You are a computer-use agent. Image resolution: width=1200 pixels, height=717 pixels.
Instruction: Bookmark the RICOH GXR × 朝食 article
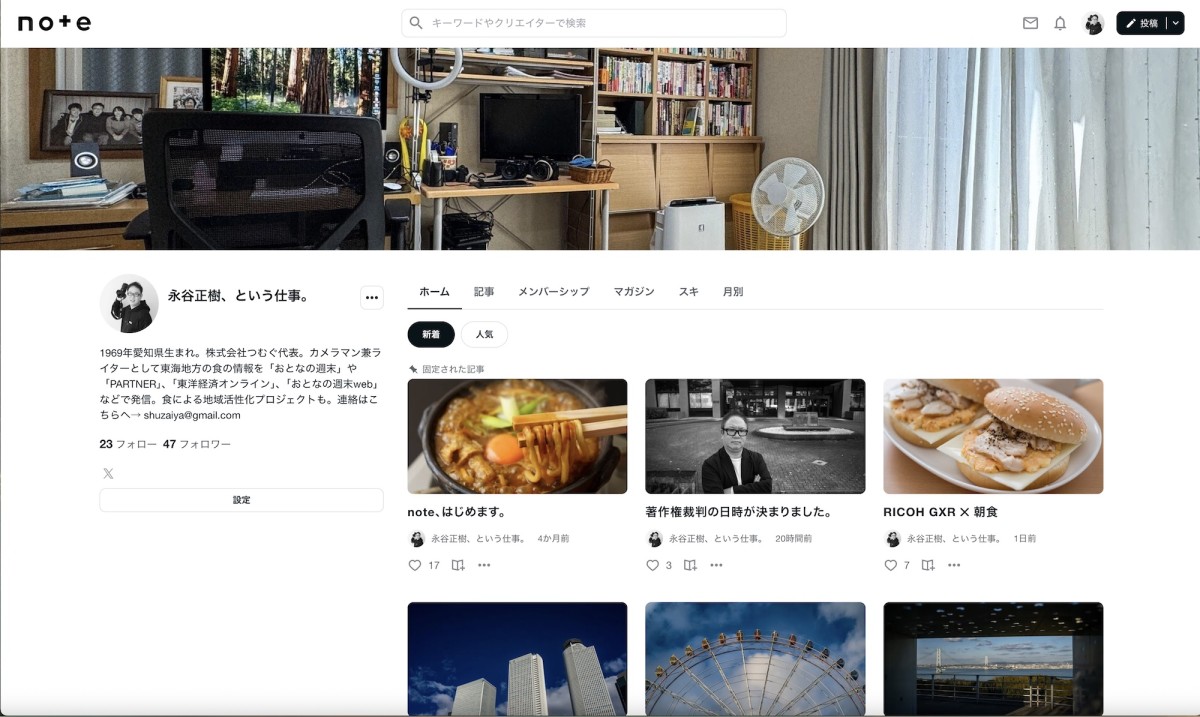[x=930, y=565]
